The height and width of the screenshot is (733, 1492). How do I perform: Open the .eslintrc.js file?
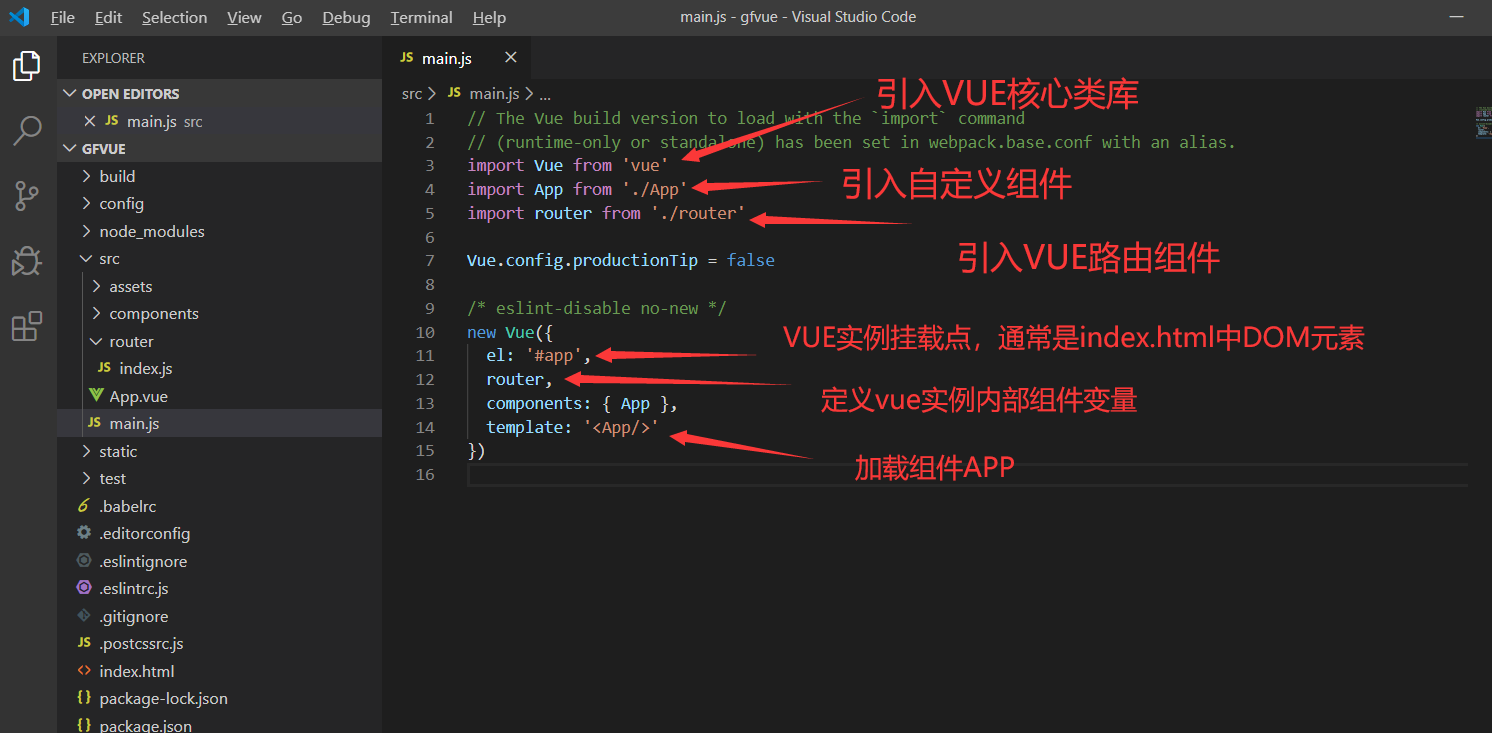tap(219, 588)
